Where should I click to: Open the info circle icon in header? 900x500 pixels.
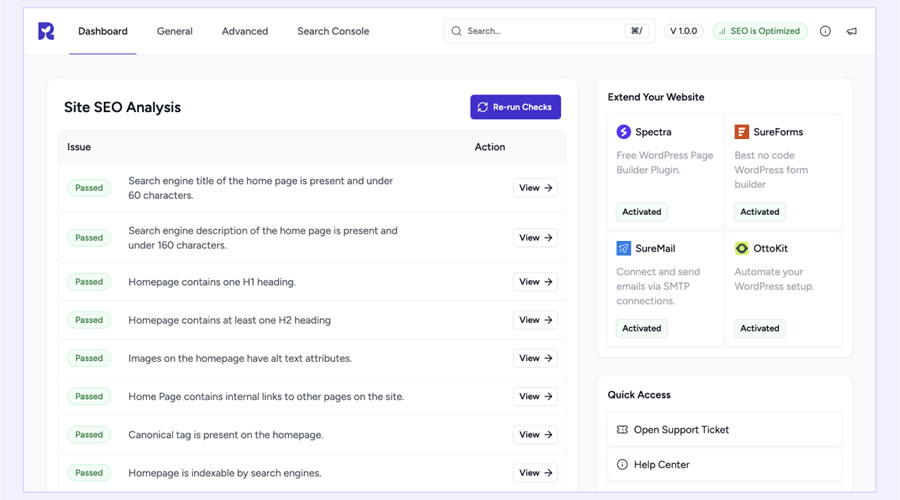(825, 31)
